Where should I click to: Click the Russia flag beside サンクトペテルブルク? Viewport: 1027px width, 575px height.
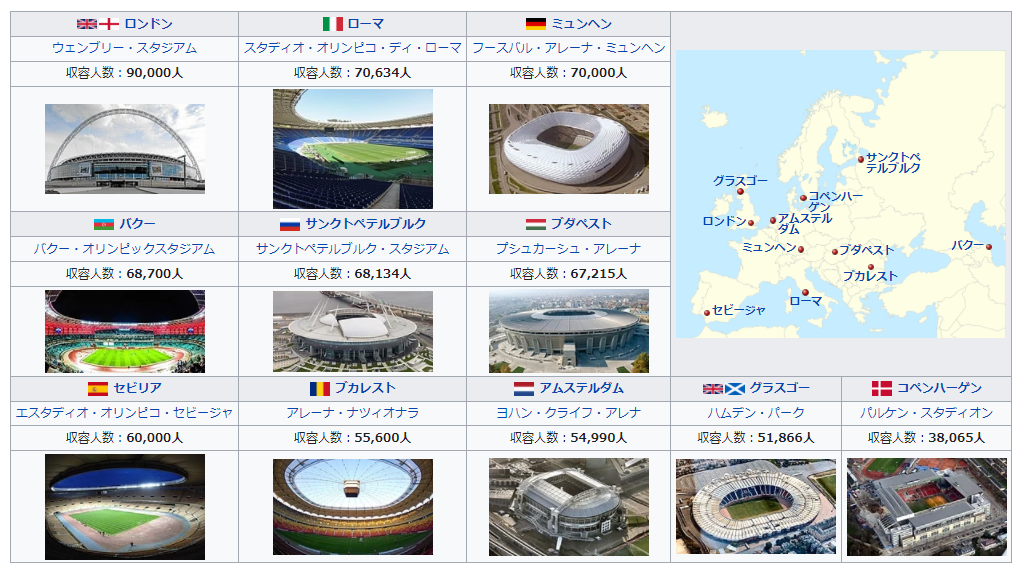coord(289,225)
